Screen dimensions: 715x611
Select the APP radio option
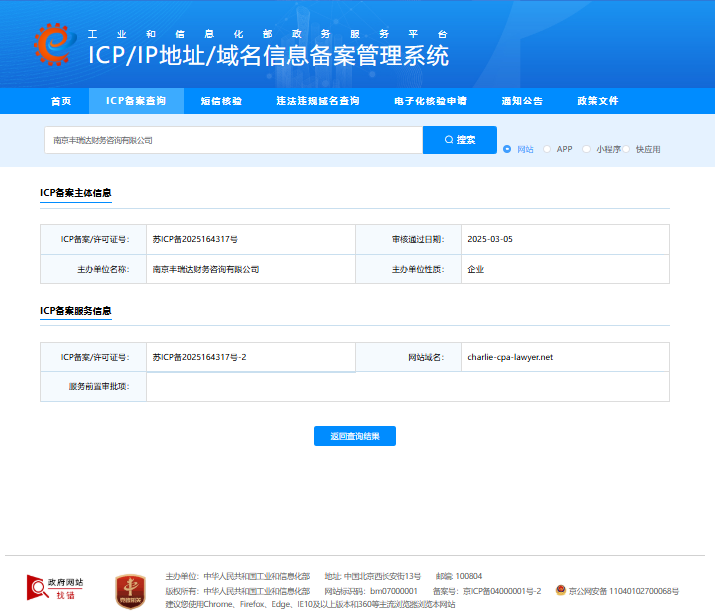click(547, 149)
